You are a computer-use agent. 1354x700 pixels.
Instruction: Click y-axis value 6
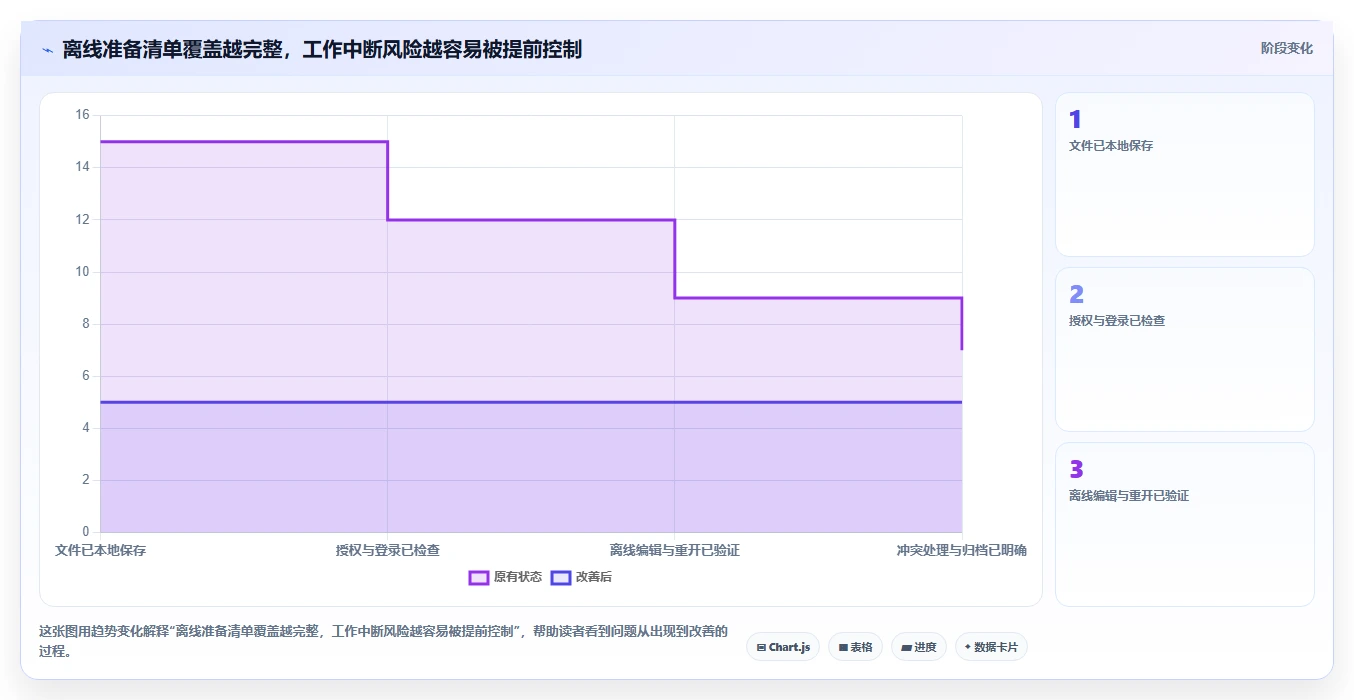point(86,376)
